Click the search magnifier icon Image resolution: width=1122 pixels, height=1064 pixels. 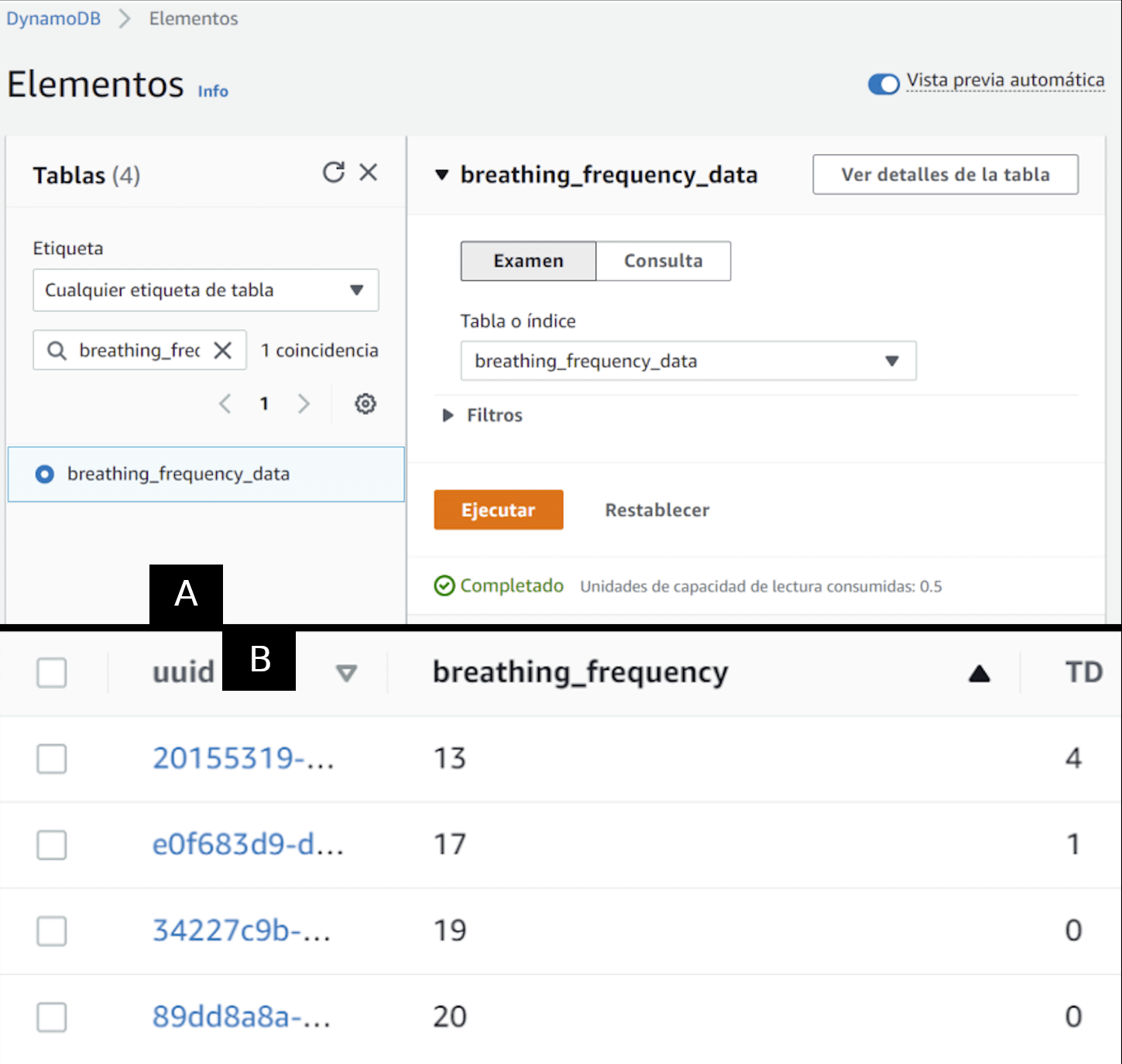point(57,351)
